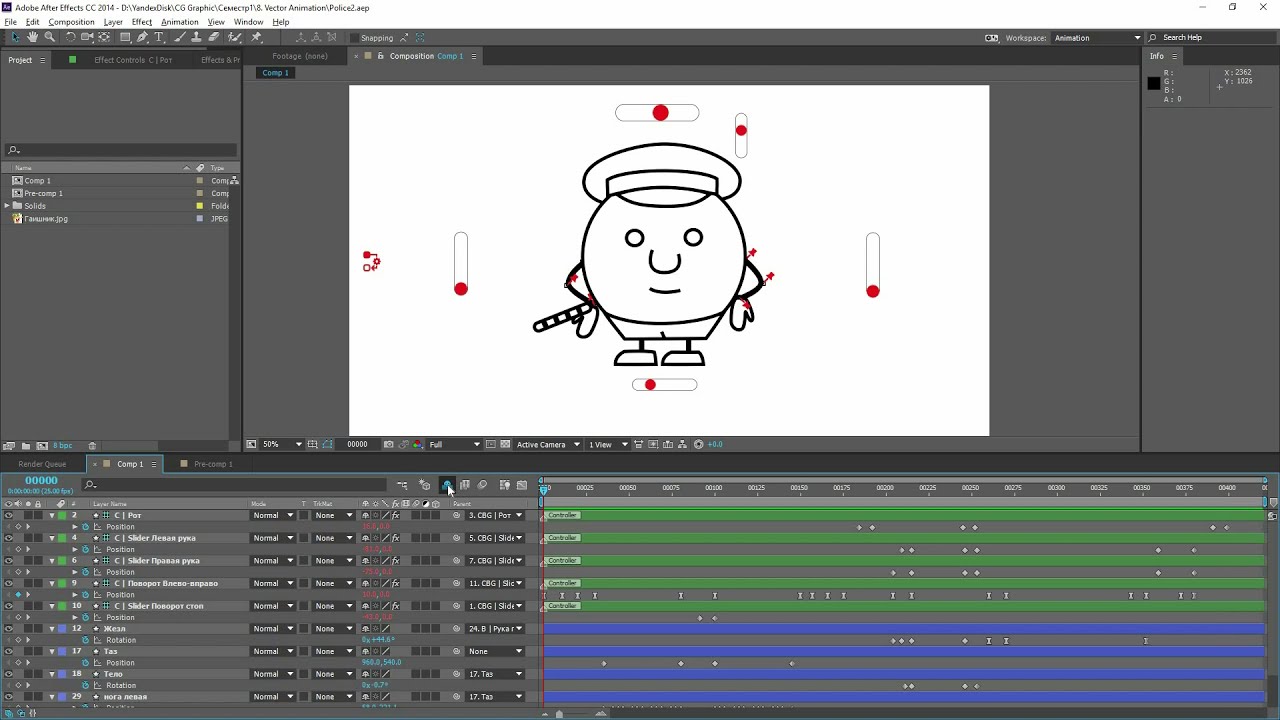This screenshot has width=1280, height=720.
Task: Open the Effect Controls panel tab
Action: coord(132,60)
